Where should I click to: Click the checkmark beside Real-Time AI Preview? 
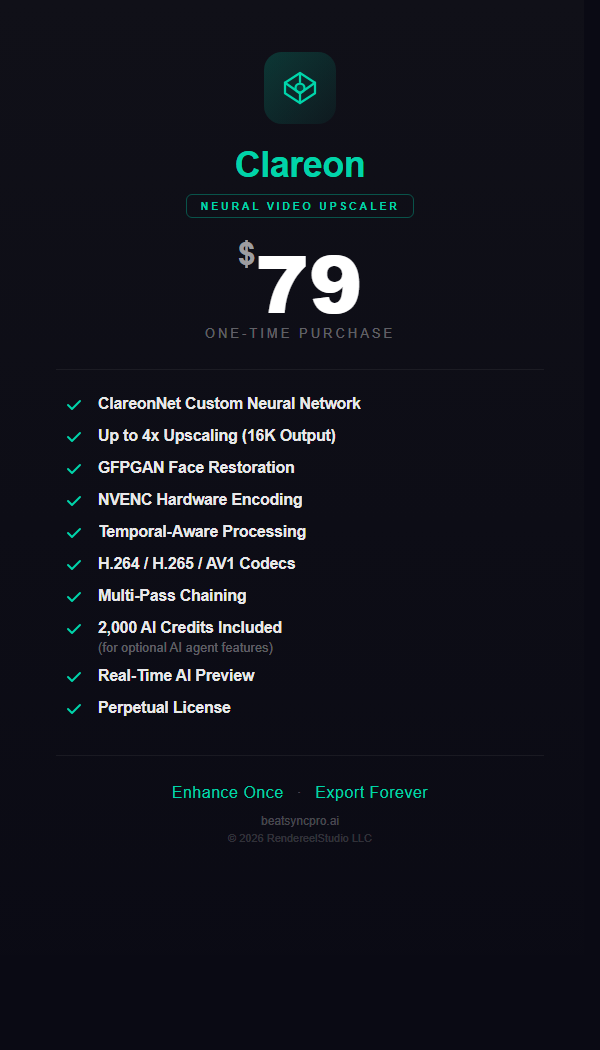pos(74,677)
